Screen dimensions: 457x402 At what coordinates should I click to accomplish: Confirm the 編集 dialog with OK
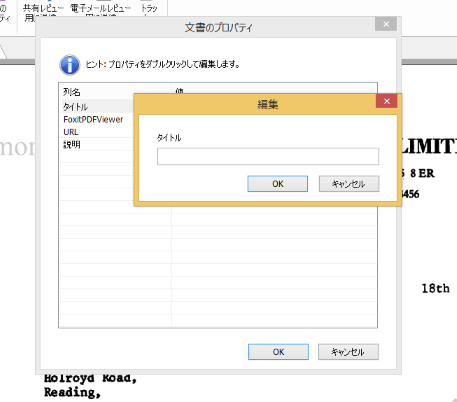278,184
